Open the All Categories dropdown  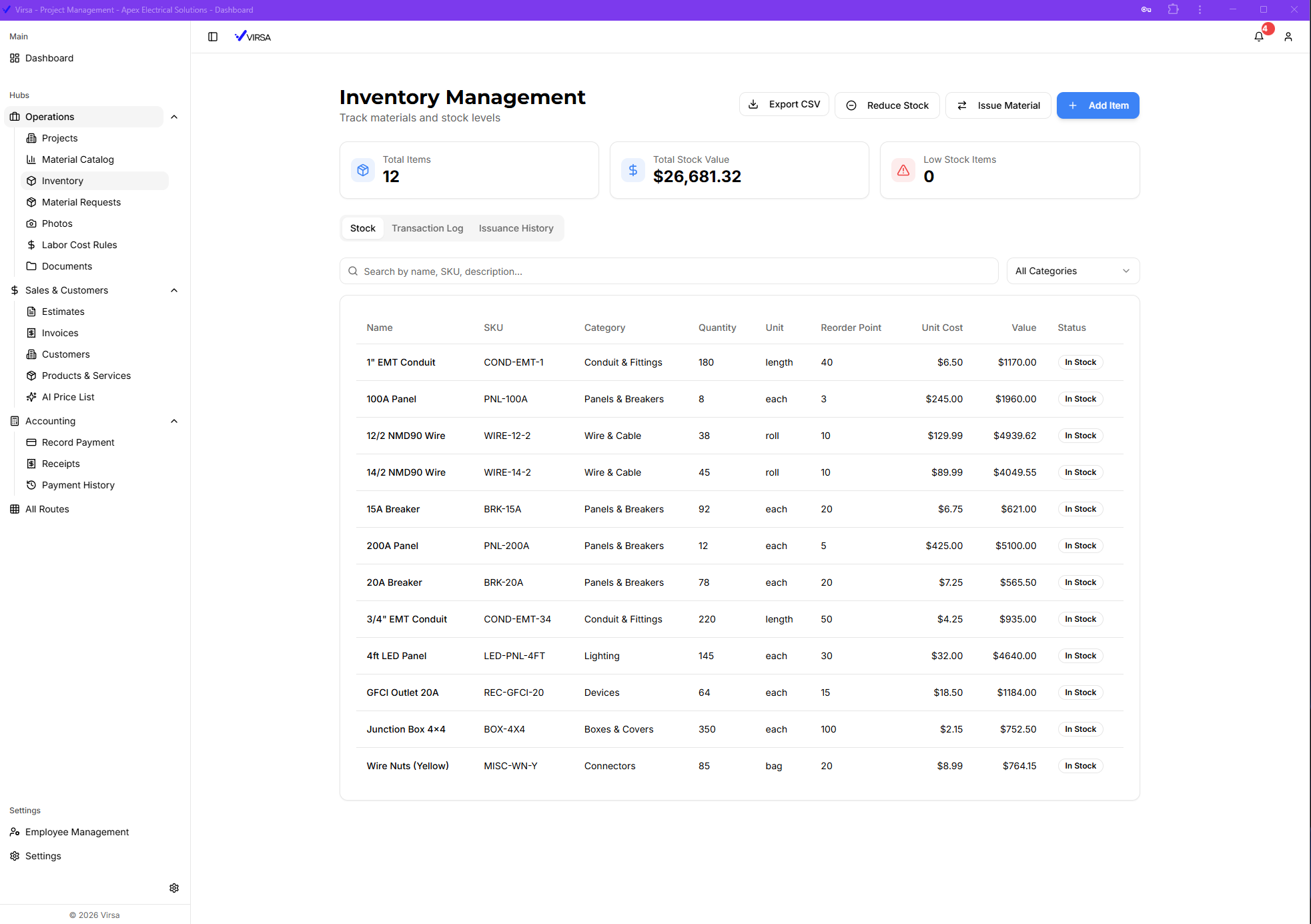click(x=1073, y=271)
